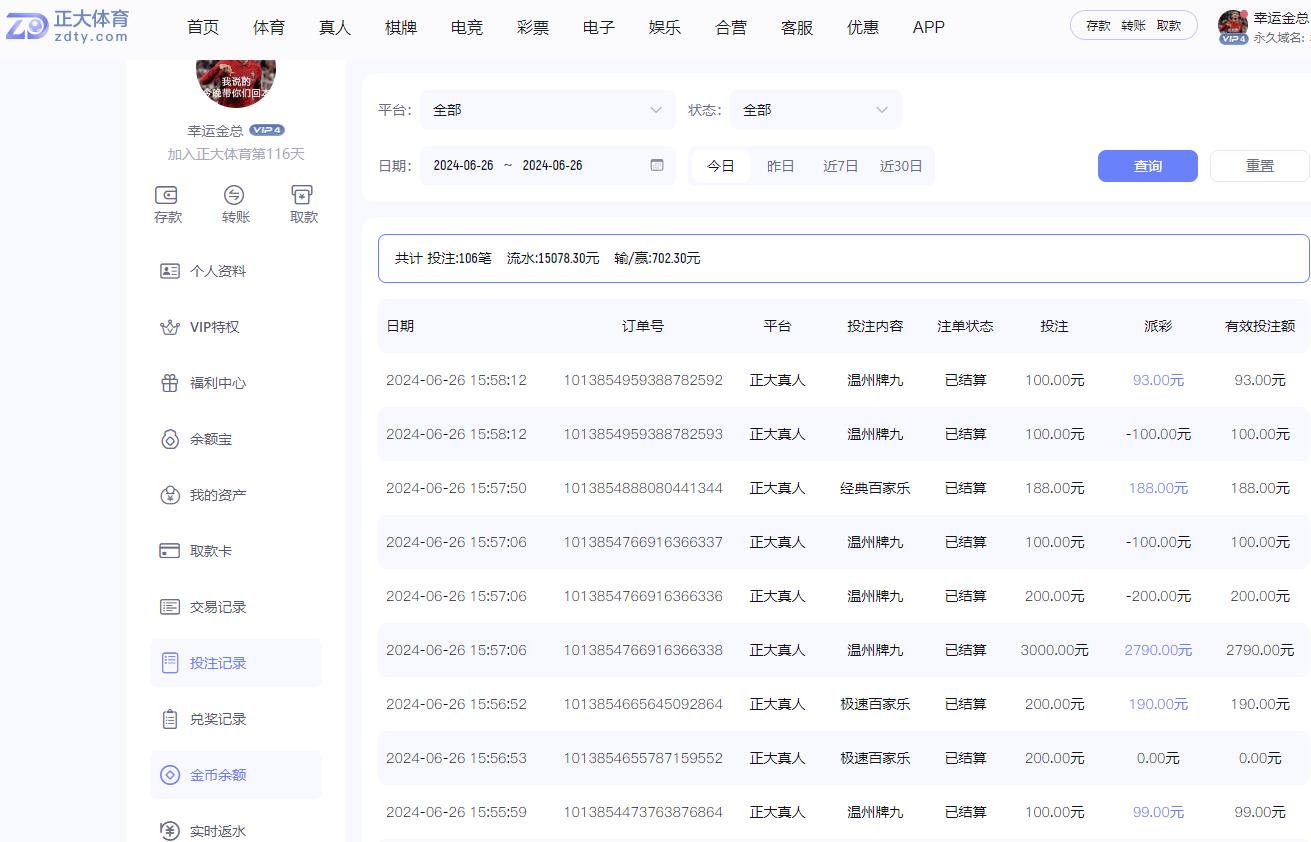Screen dimensions: 1311x842
Task: Open VIP特权 privileges via its crown icon
Action: [x=171, y=326]
